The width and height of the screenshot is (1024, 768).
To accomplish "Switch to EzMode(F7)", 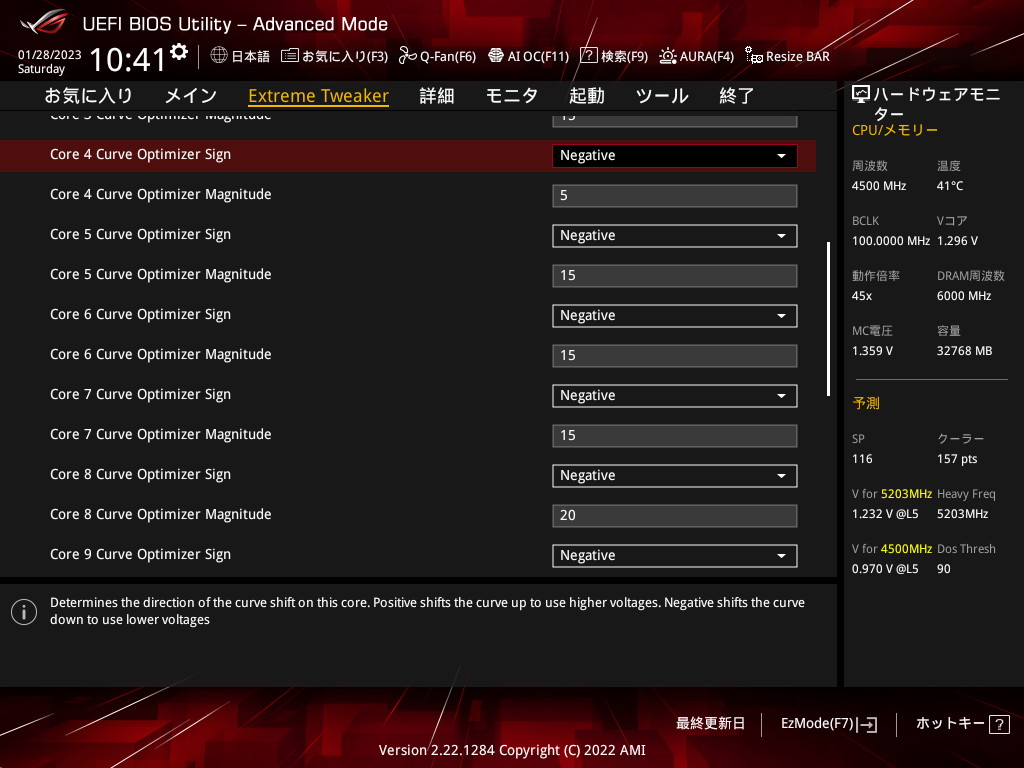I will point(818,724).
